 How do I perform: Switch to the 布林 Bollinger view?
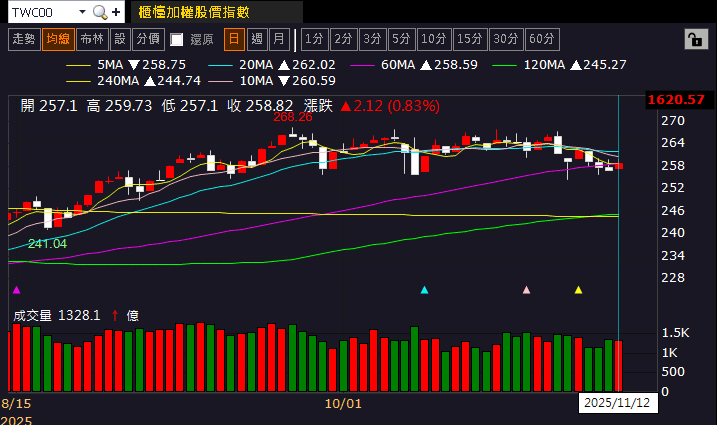point(92,39)
